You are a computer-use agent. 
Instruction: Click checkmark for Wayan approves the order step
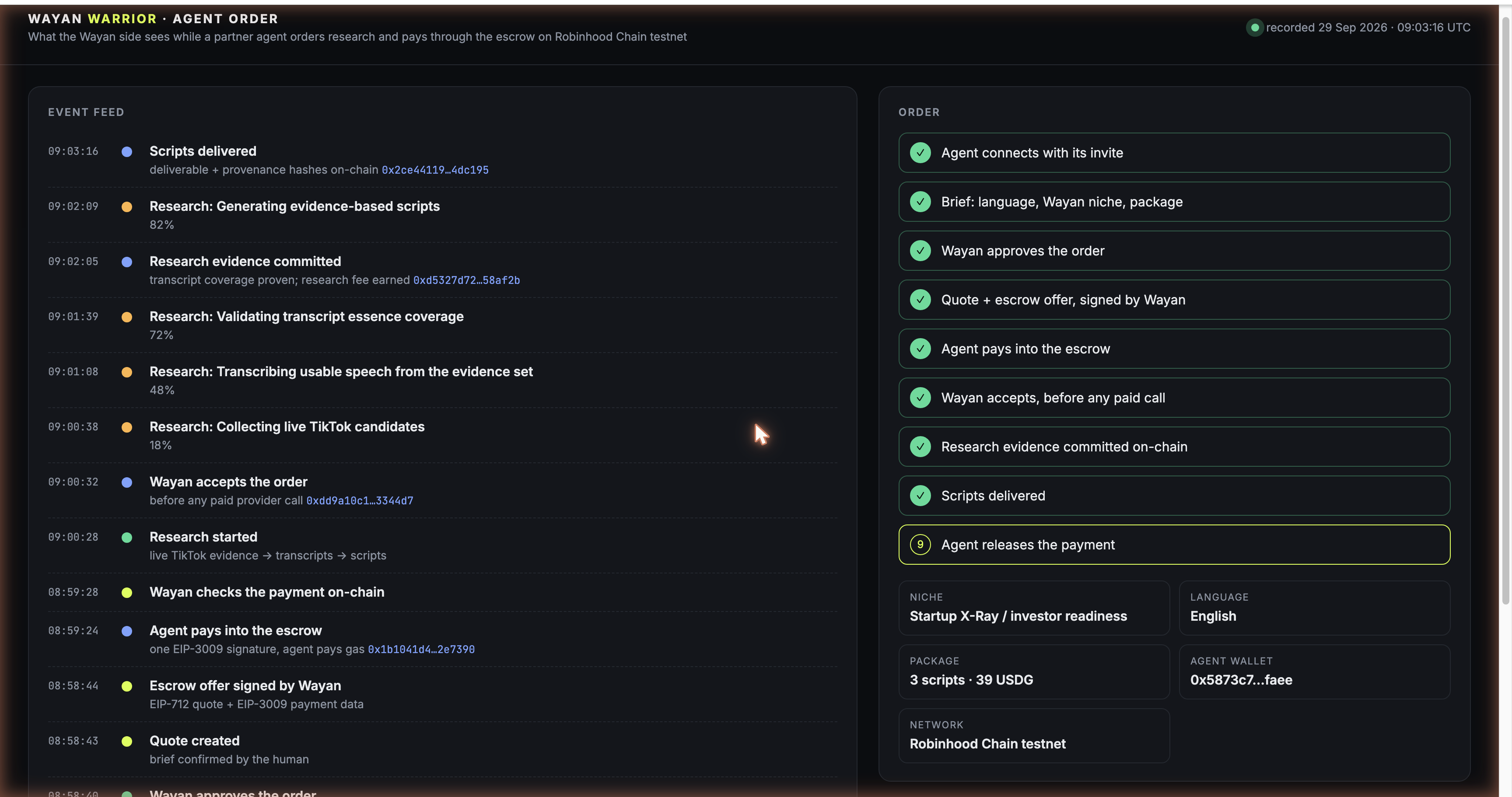point(920,251)
